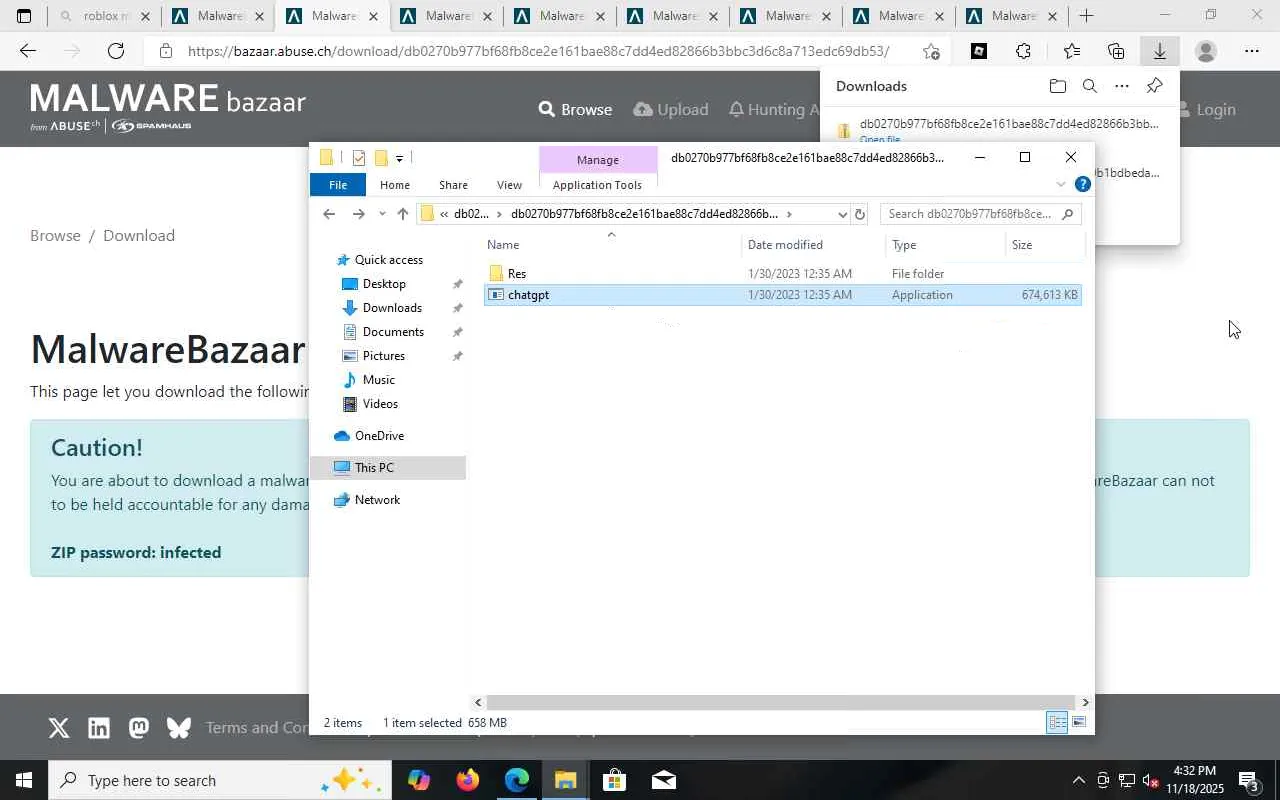Sort by the Date modified column header
The width and height of the screenshot is (1280, 800).
coord(814,245)
